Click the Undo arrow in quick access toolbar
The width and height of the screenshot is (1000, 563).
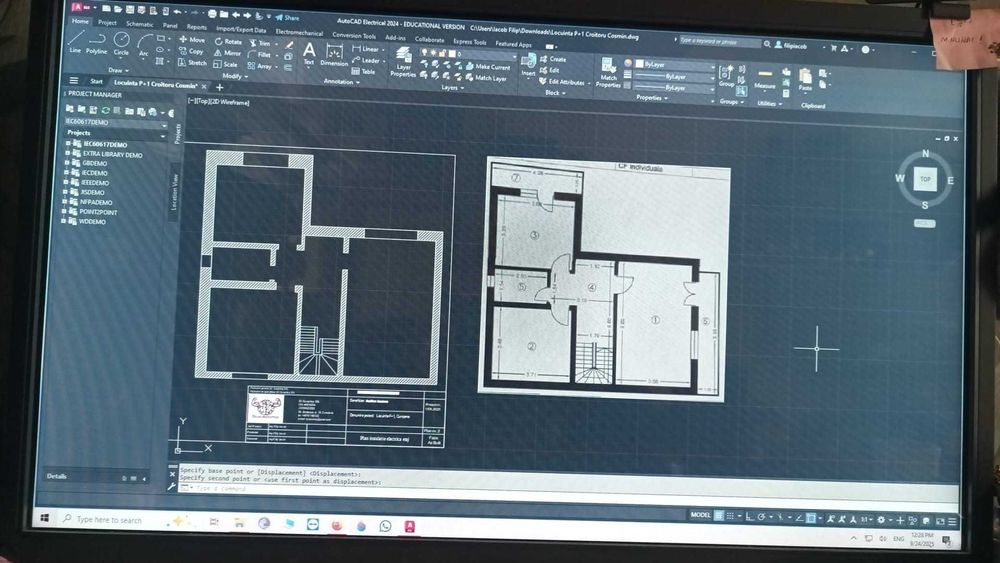(177, 11)
